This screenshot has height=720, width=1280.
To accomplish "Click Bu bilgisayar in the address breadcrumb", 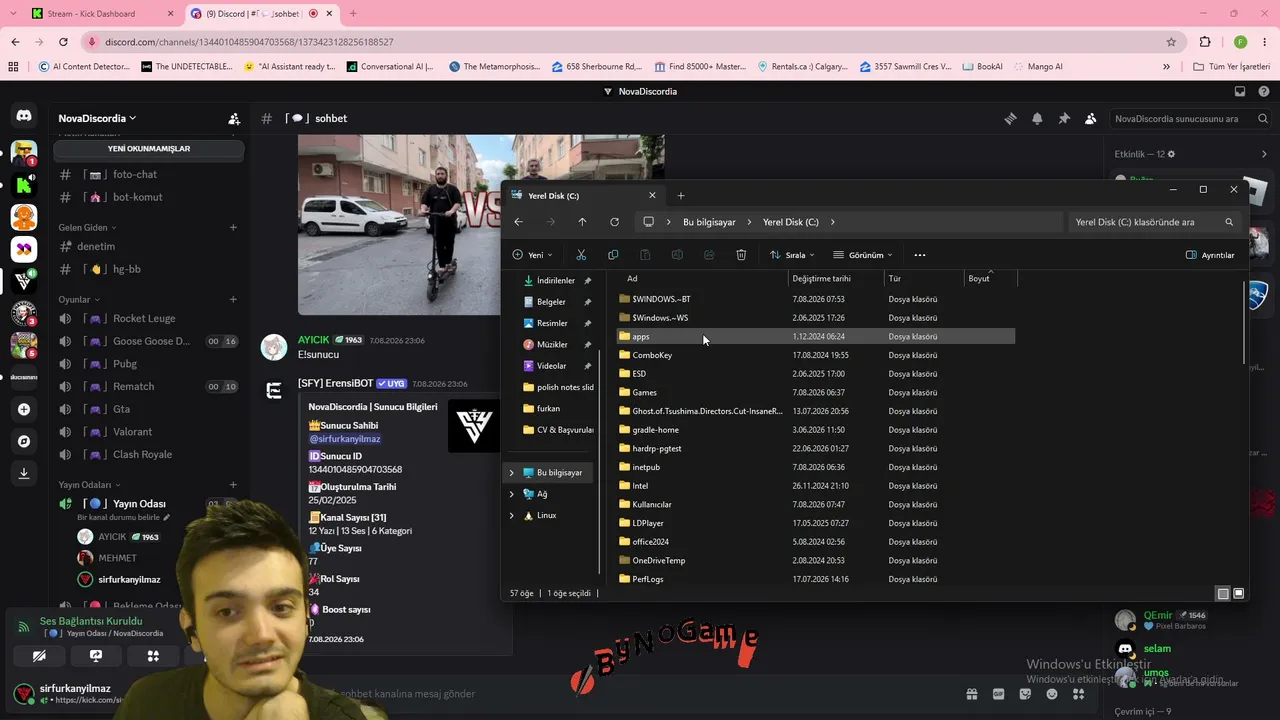I will coord(709,222).
